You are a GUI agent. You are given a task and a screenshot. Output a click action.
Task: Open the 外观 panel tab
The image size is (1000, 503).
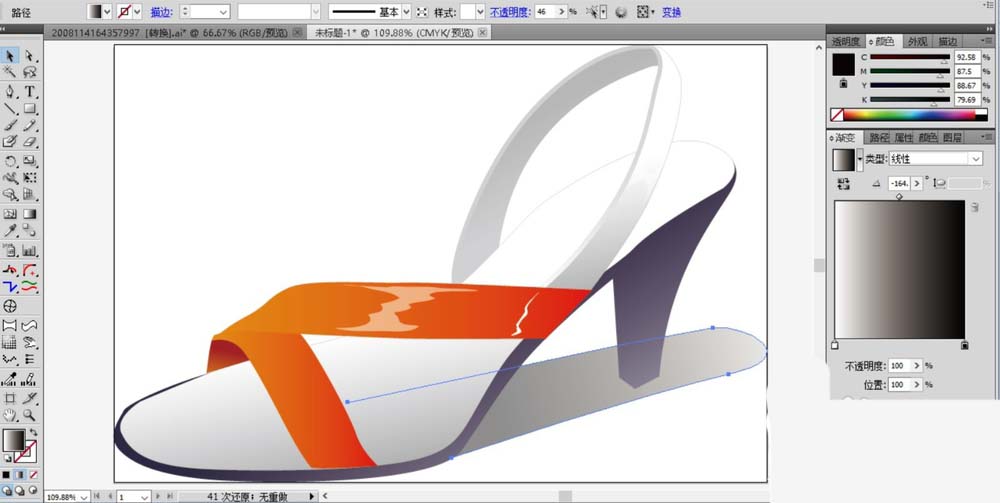(x=917, y=41)
